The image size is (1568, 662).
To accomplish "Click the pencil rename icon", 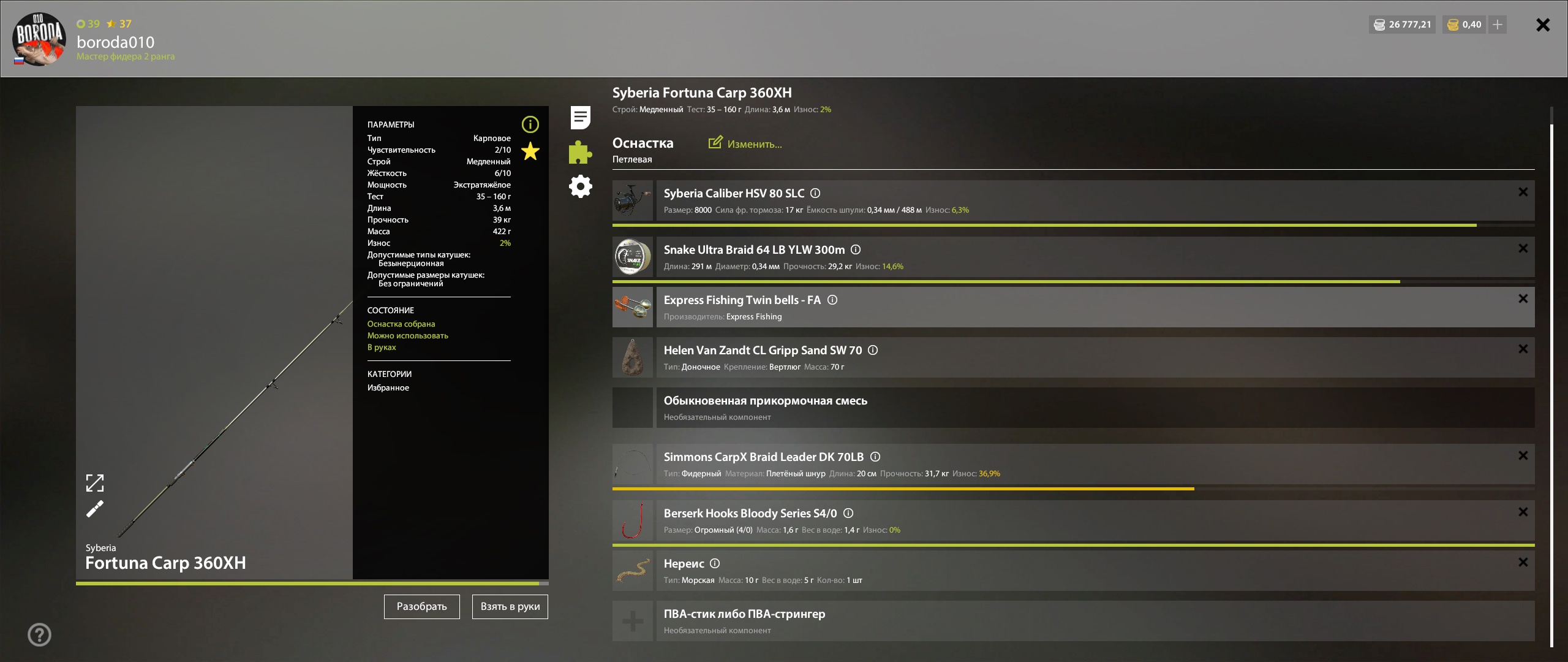I will coord(95,509).
